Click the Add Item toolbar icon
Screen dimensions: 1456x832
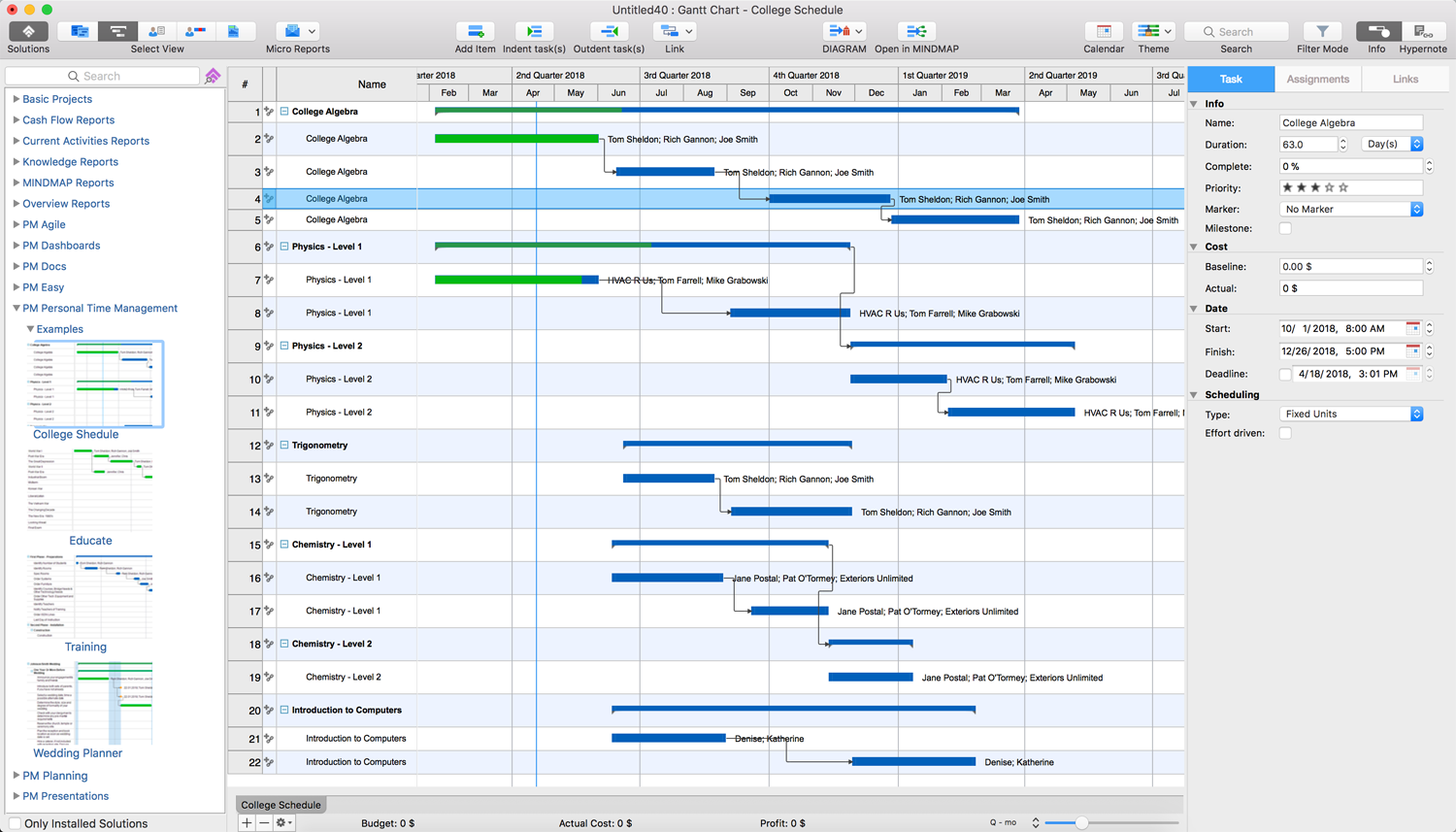475,32
